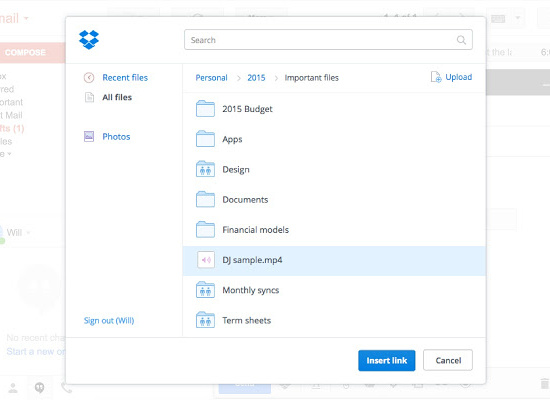Viewport: 550px width, 400px height.
Task: Open Recent files in sidebar
Action: pos(125,78)
